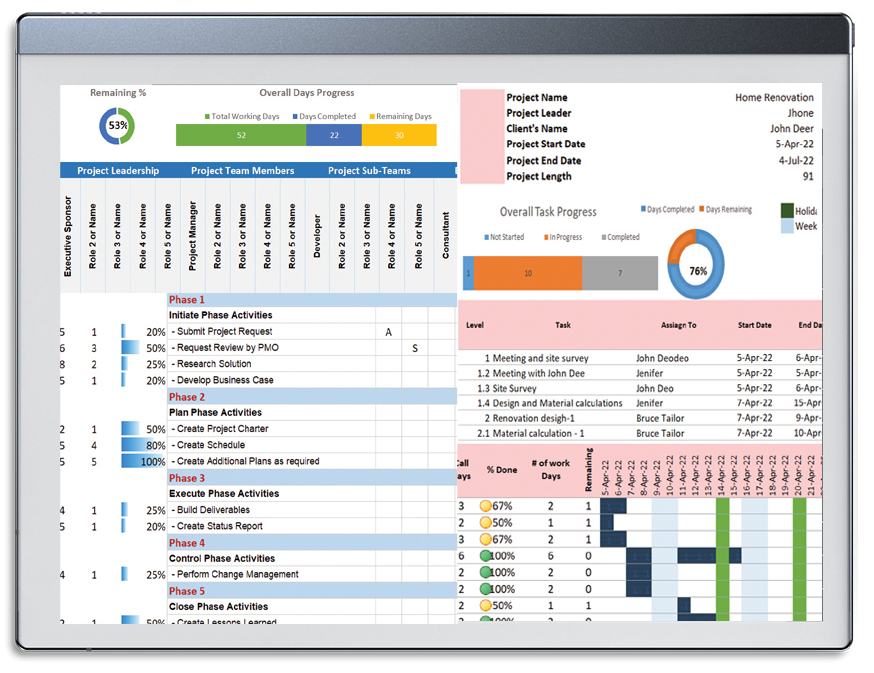874x673 pixels.
Task: Select the green Total Working Days bar
Action: [241, 135]
